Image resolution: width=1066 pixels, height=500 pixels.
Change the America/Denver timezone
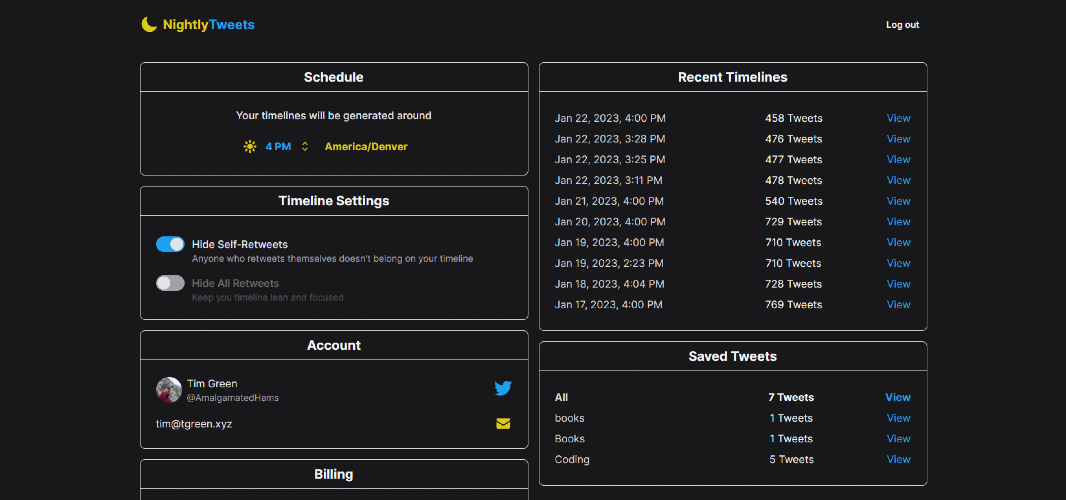[366, 146]
